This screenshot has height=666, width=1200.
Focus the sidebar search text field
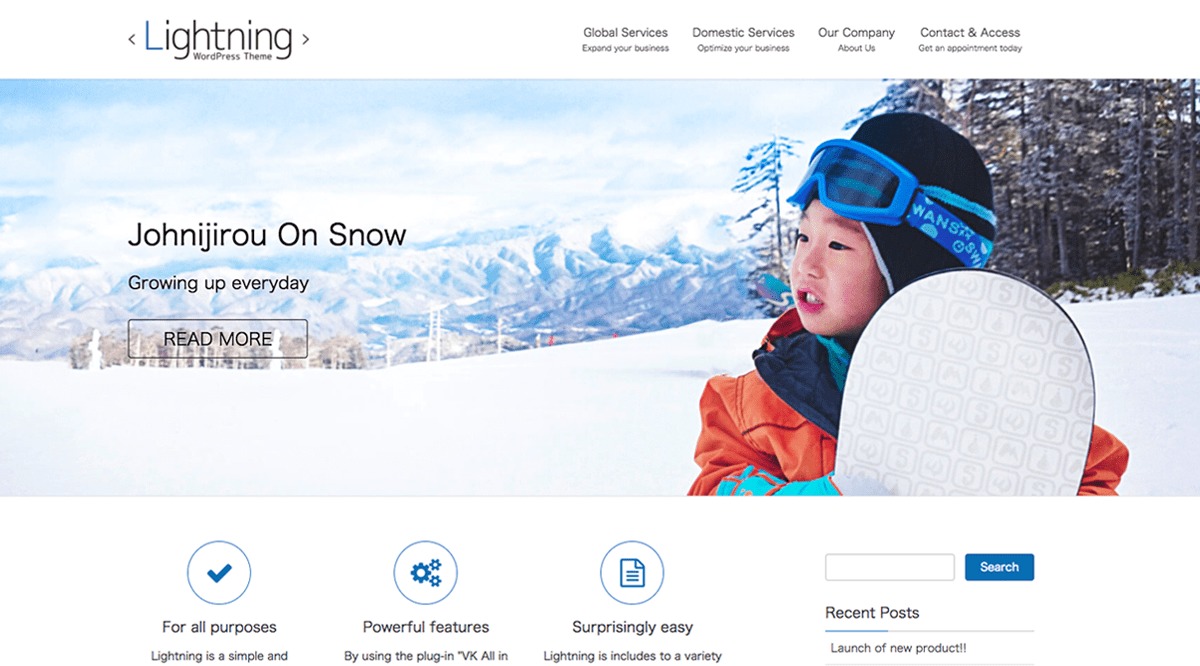[890, 567]
